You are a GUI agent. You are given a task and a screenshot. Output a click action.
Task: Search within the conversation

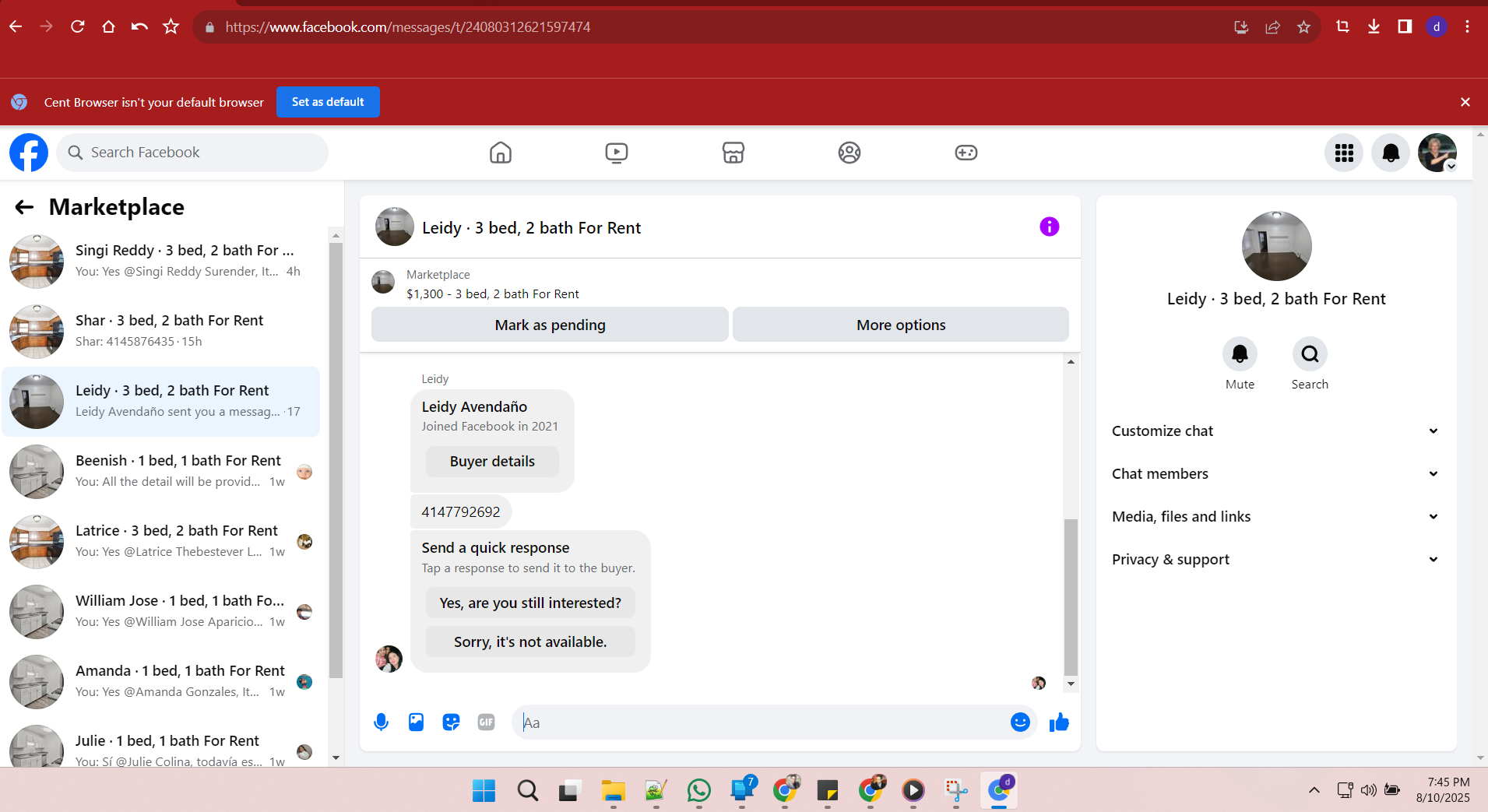point(1310,354)
